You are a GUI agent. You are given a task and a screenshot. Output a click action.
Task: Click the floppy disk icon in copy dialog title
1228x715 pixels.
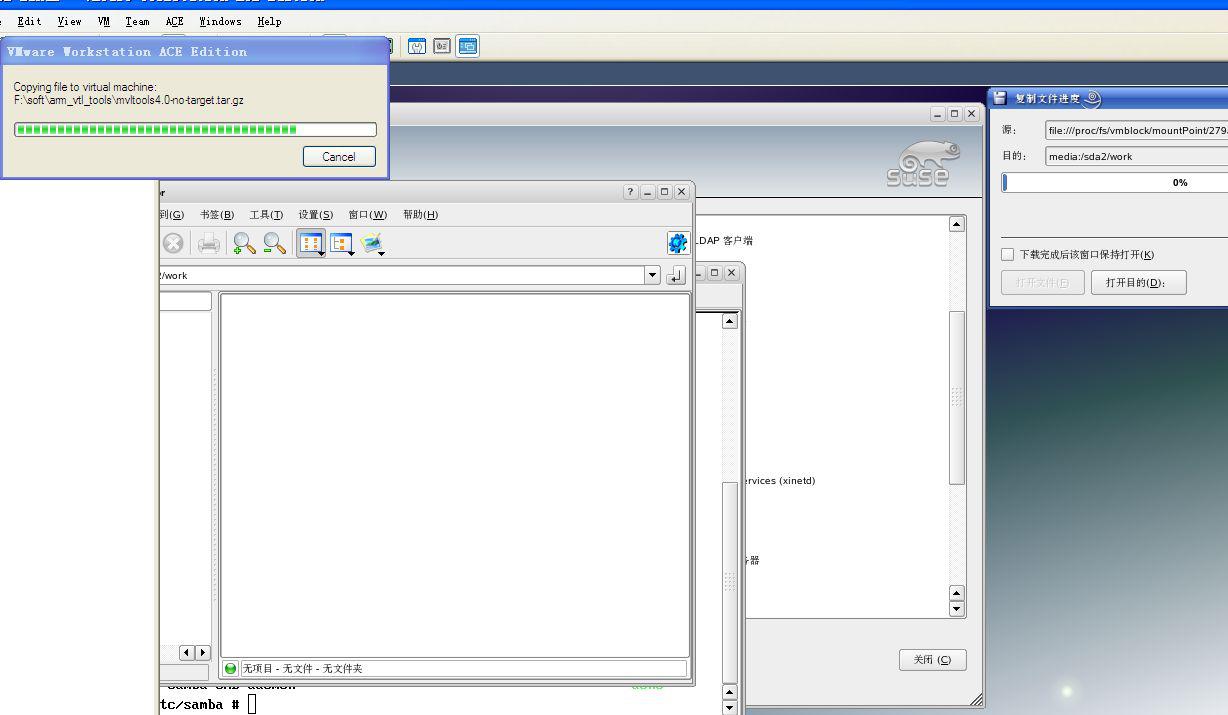coord(999,98)
